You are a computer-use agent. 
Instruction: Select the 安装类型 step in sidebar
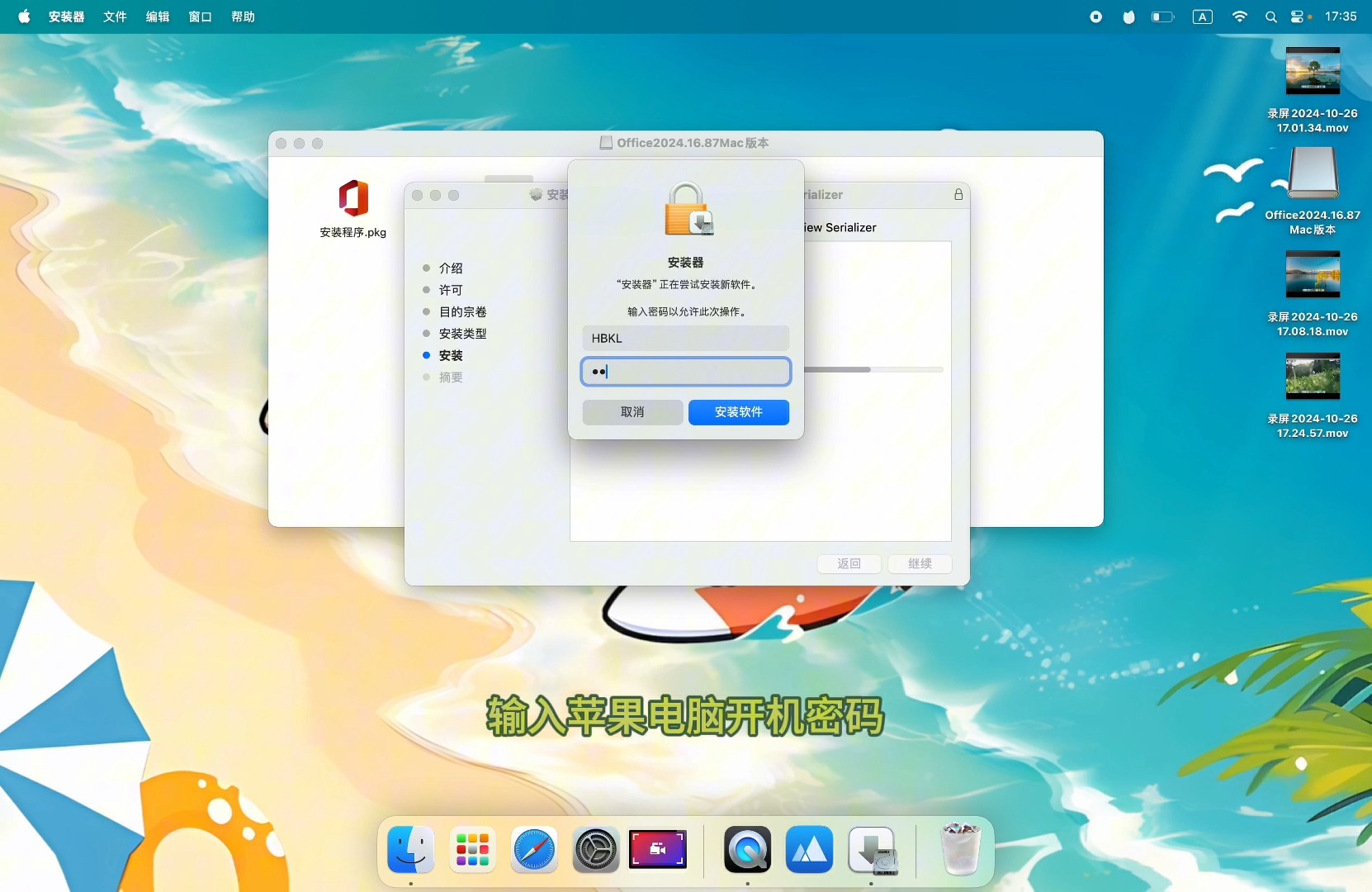[462, 334]
